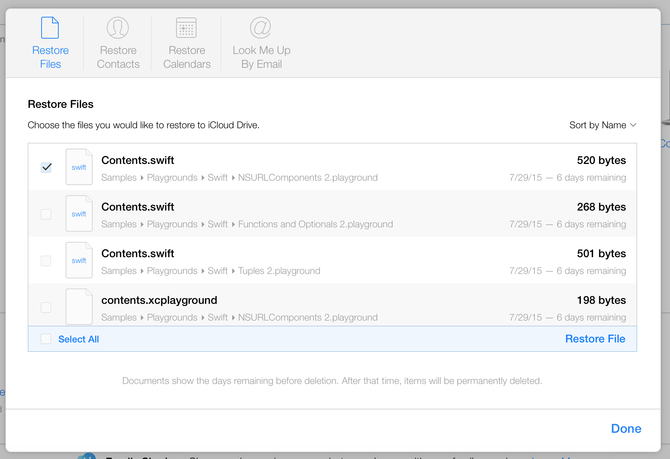Click the Restore Files section heading
The image size is (670, 459).
(61, 104)
